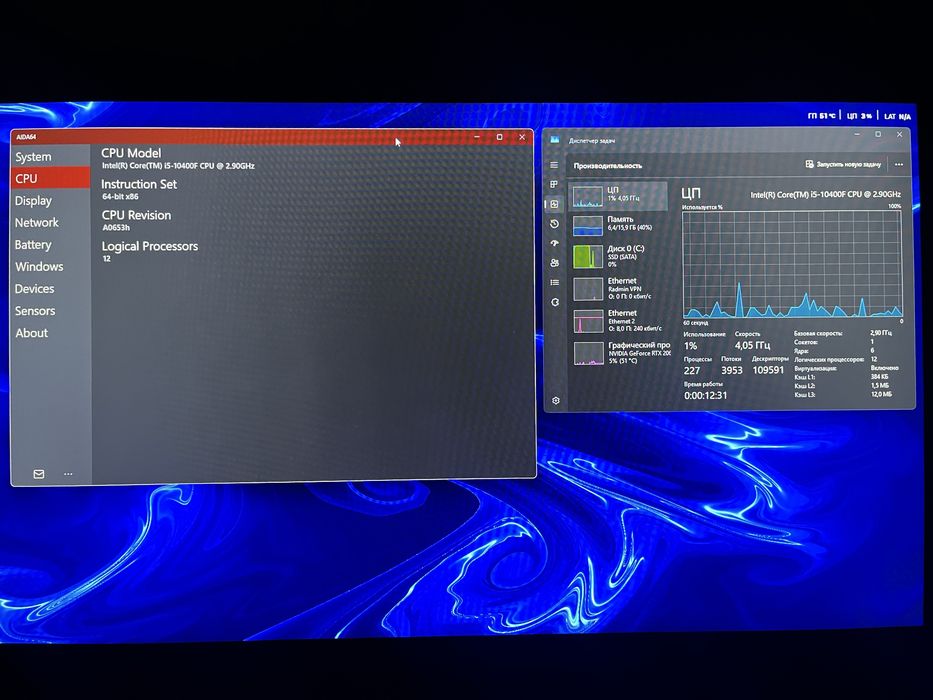Open Task Manager settings gear
The image size is (933, 700).
click(x=556, y=401)
